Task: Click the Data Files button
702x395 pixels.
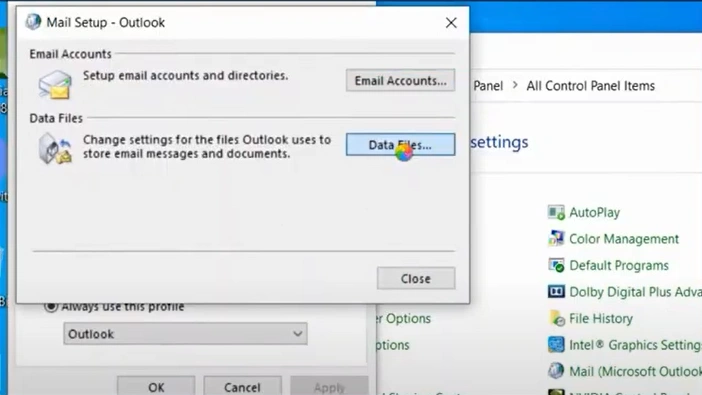Action: [400, 145]
